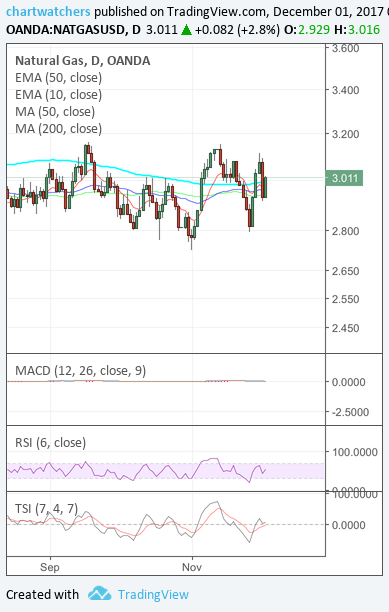Viewport: 389px width, 612px height.
Task: Select the EMA (50, close) indicator label
Action: click(59, 78)
